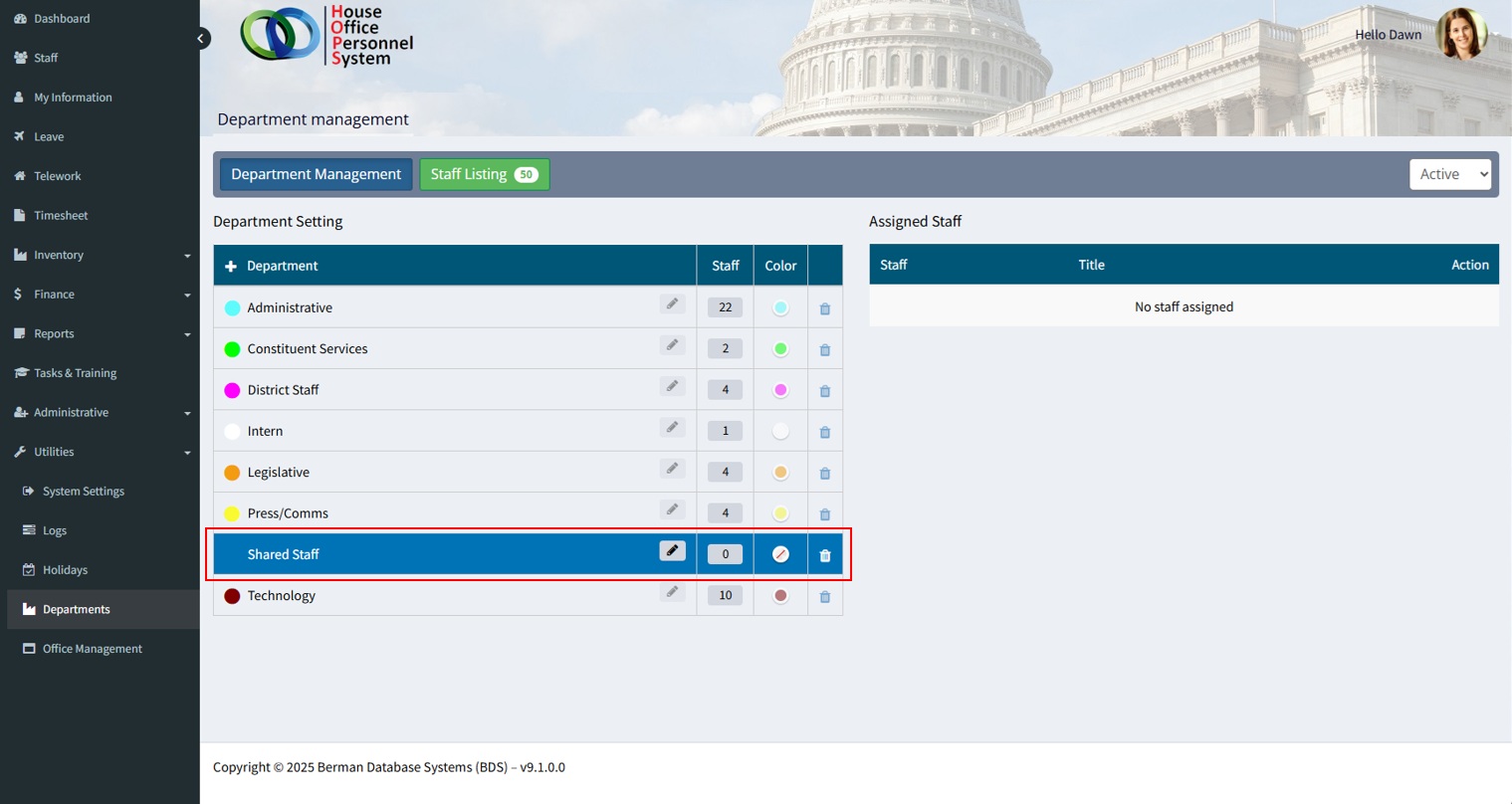Collapse the sidebar with the arrow icon
This screenshot has width=1512, height=804.
tap(201, 39)
